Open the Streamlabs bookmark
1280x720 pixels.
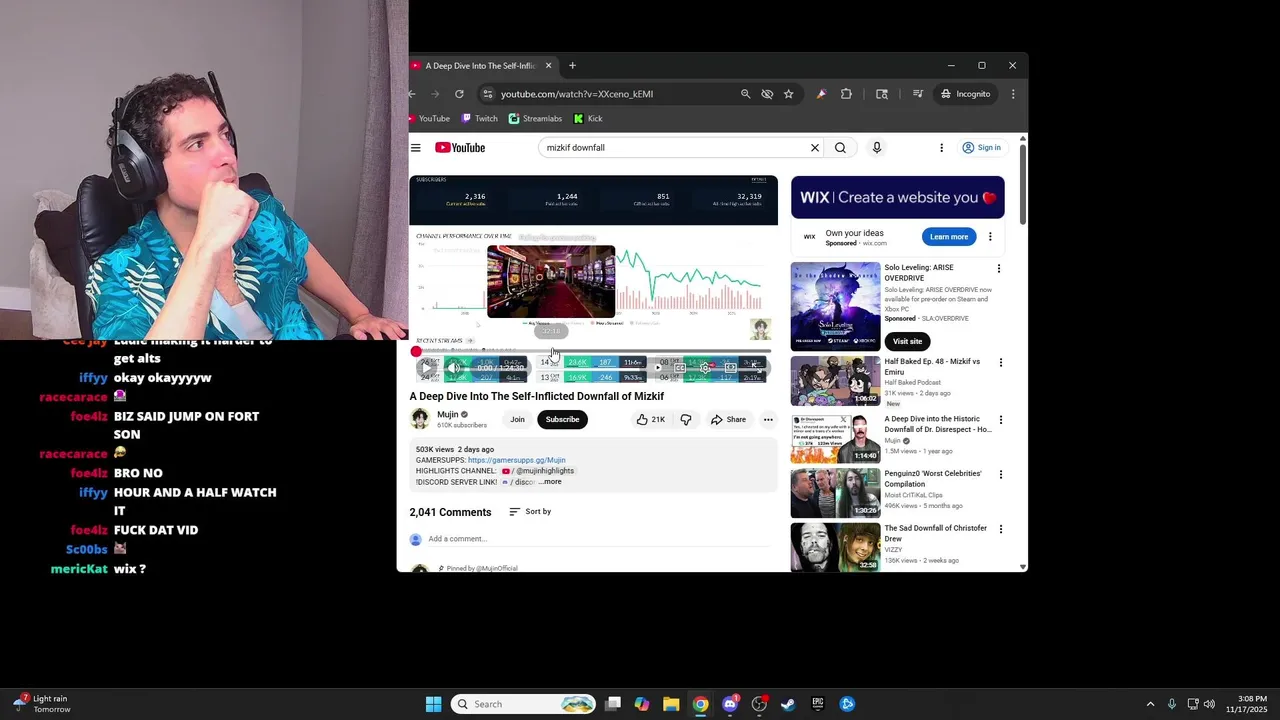pos(535,118)
